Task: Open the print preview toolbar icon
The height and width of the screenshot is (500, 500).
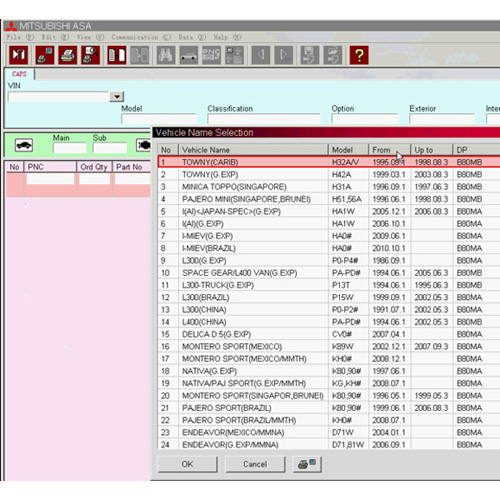Action: 90,55
